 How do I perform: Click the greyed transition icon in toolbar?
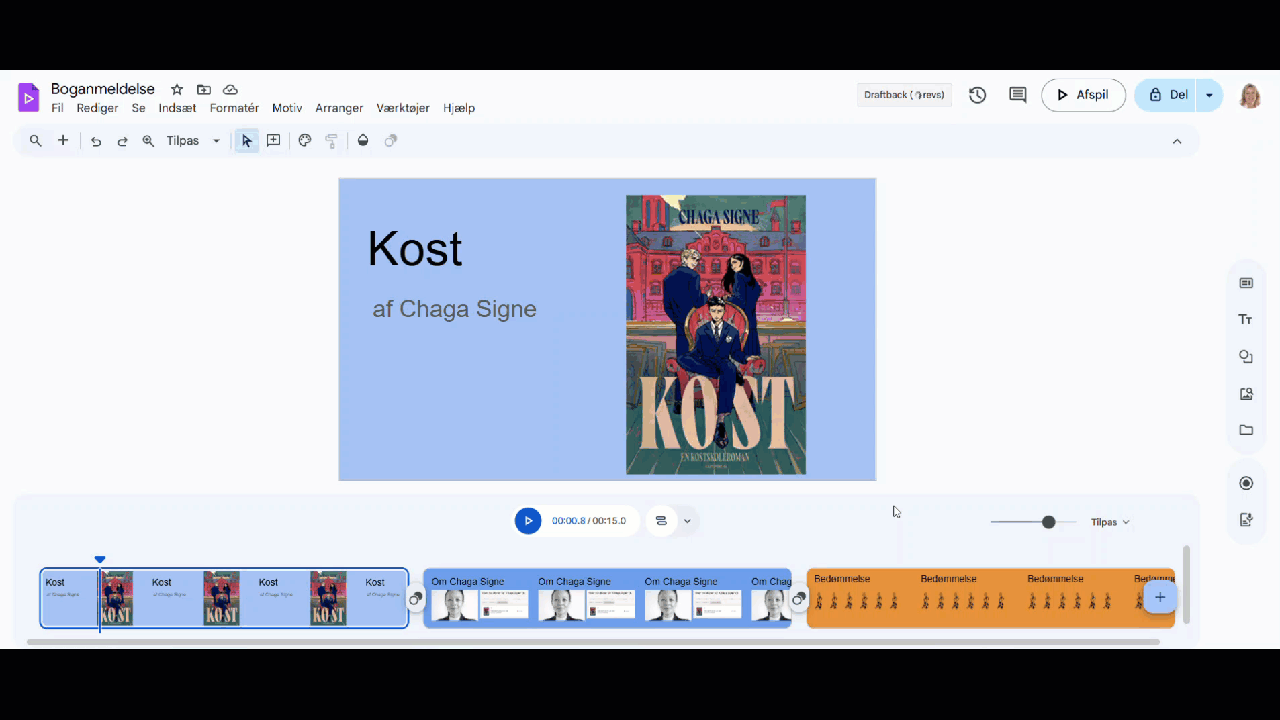[391, 141]
